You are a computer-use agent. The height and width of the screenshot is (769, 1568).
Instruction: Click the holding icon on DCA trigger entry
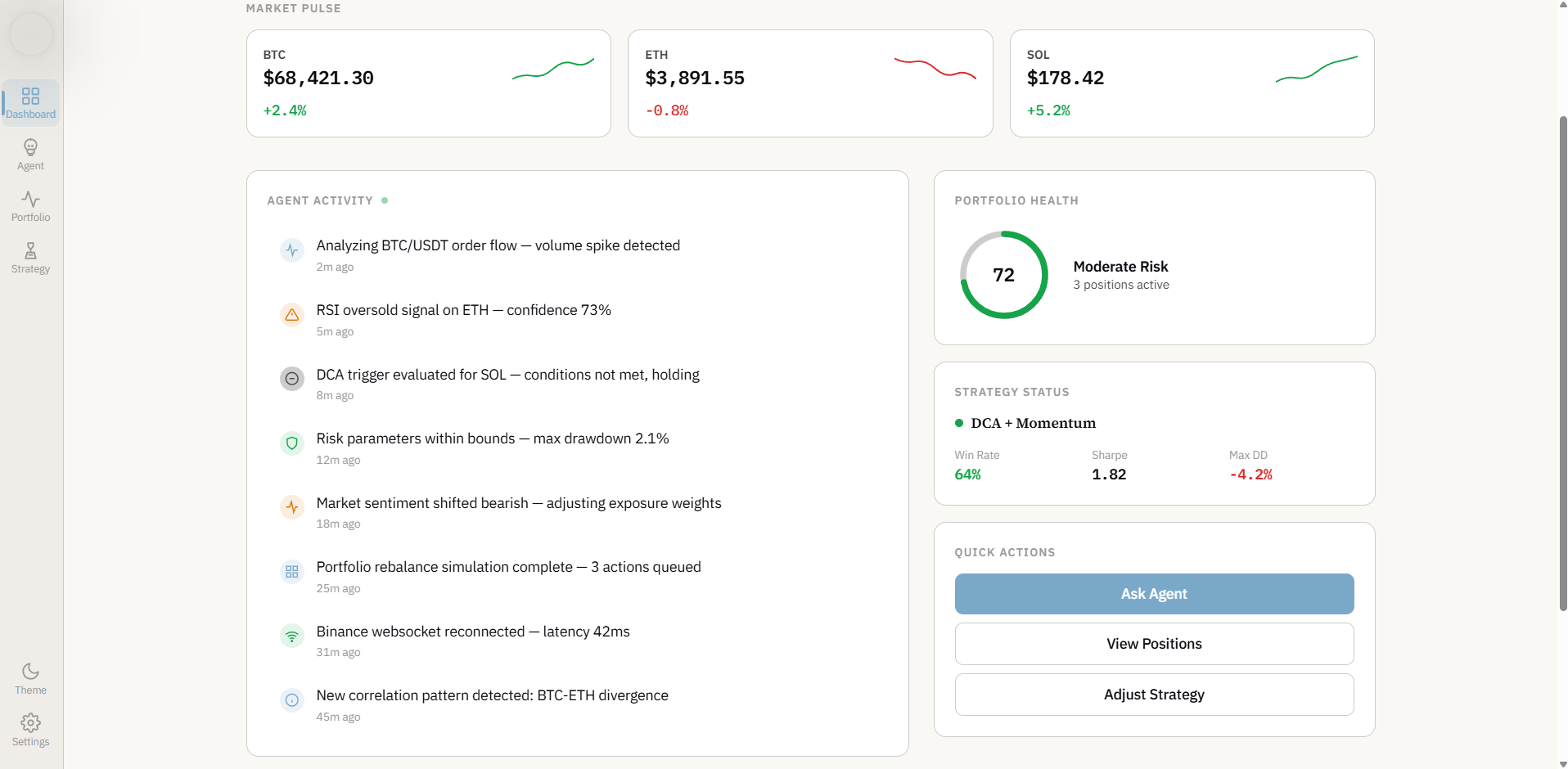(292, 378)
